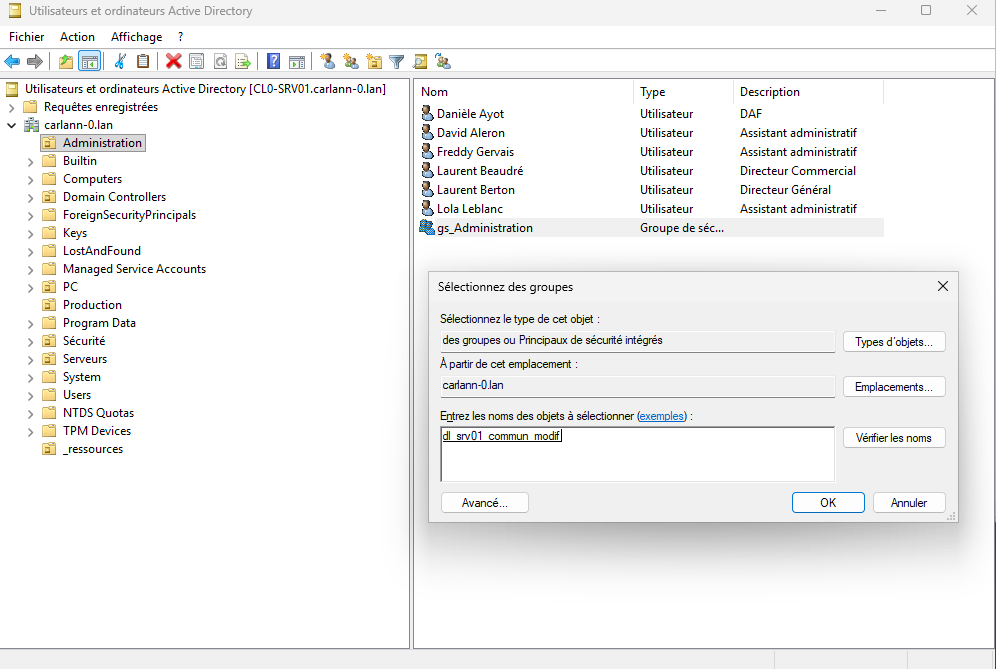This screenshot has width=996, height=669.
Task: Expand the Computers container
Action: click(30, 179)
